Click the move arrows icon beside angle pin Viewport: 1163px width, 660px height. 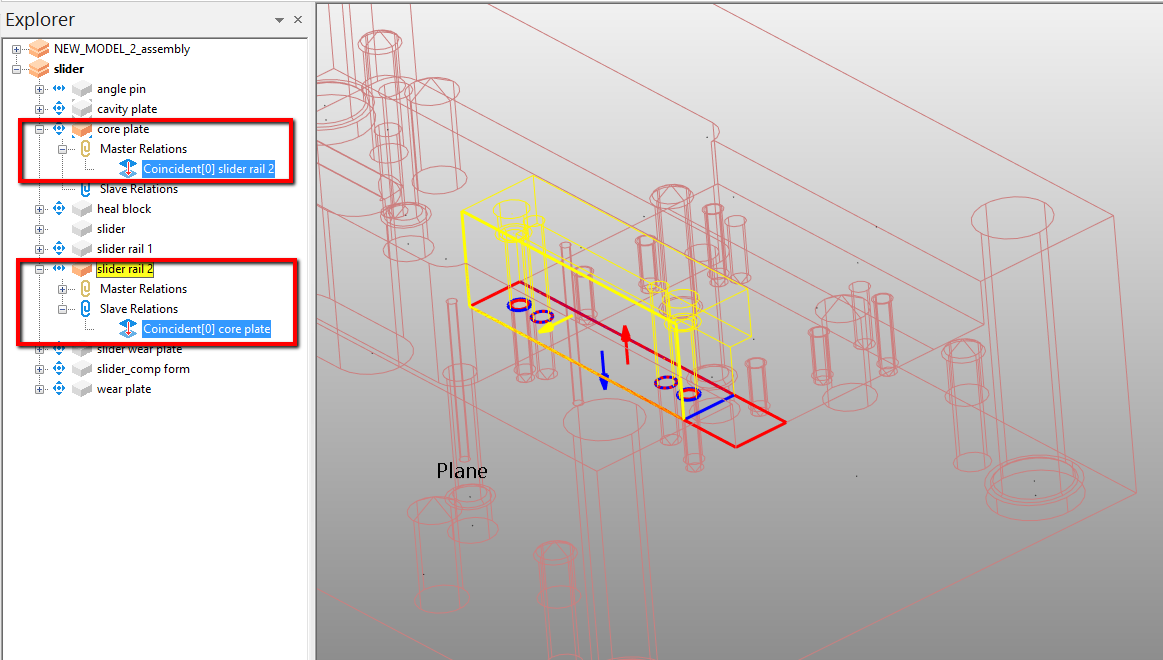[58, 88]
